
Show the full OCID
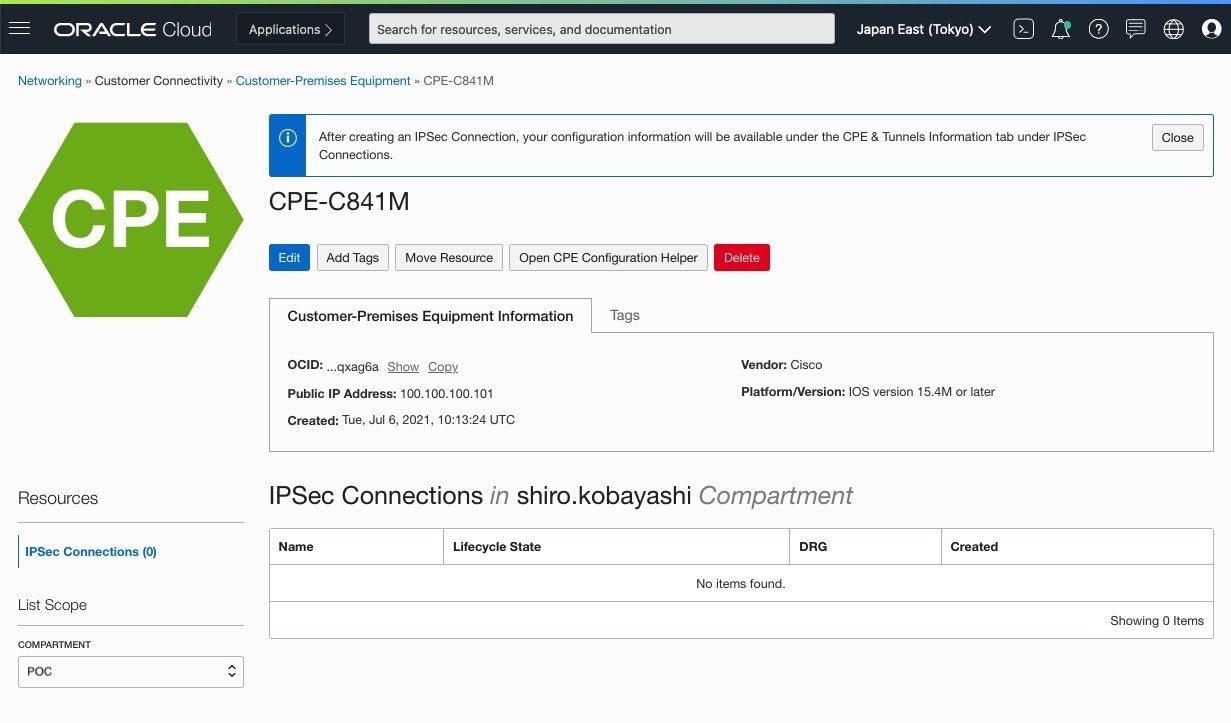click(x=403, y=367)
